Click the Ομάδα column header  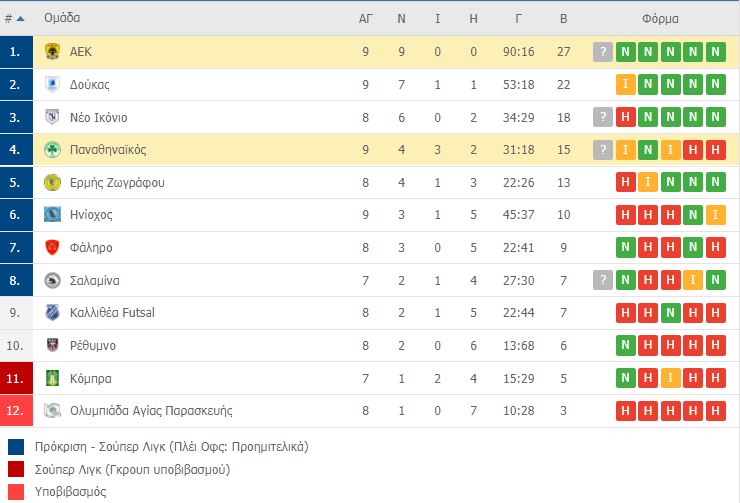(x=62, y=18)
